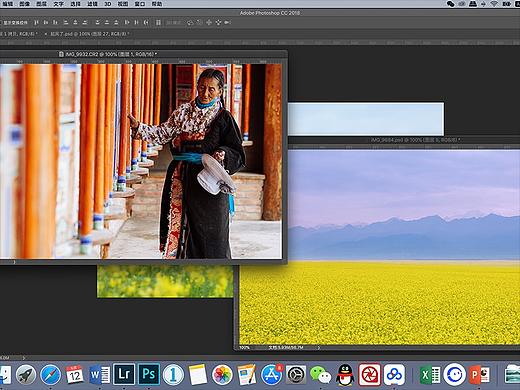Open Photos from the Dock

coord(222,374)
